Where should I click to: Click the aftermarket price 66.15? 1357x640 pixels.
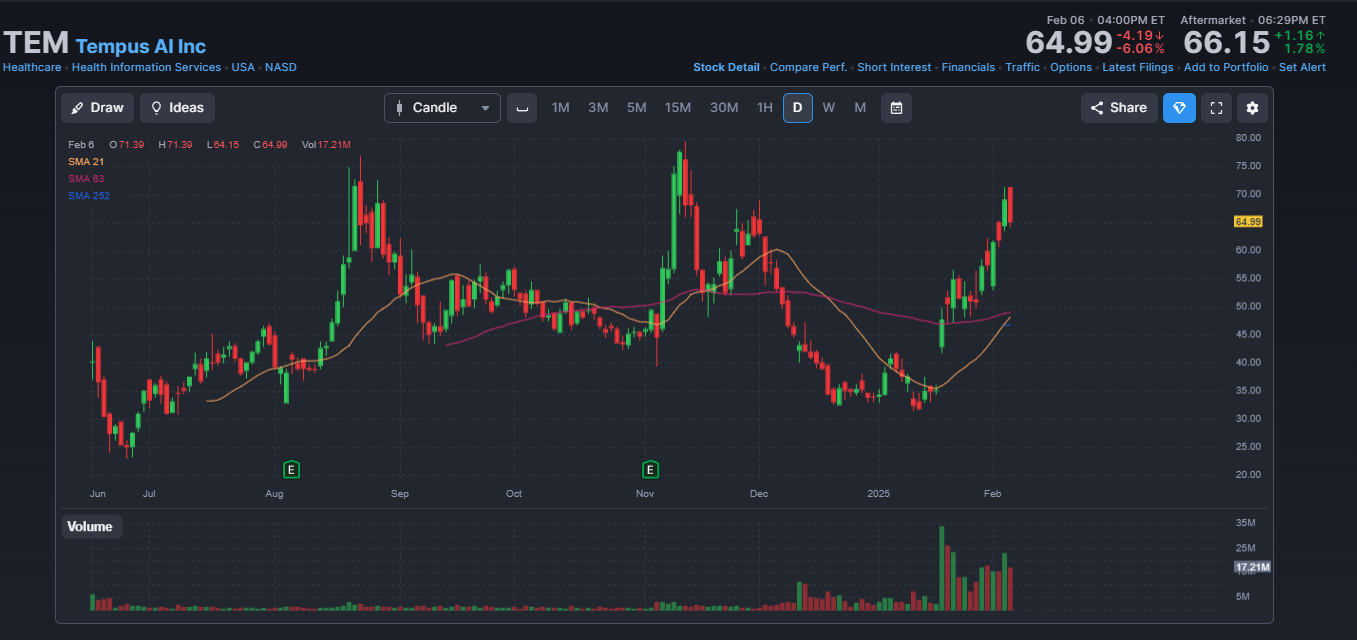[1226, 43]
